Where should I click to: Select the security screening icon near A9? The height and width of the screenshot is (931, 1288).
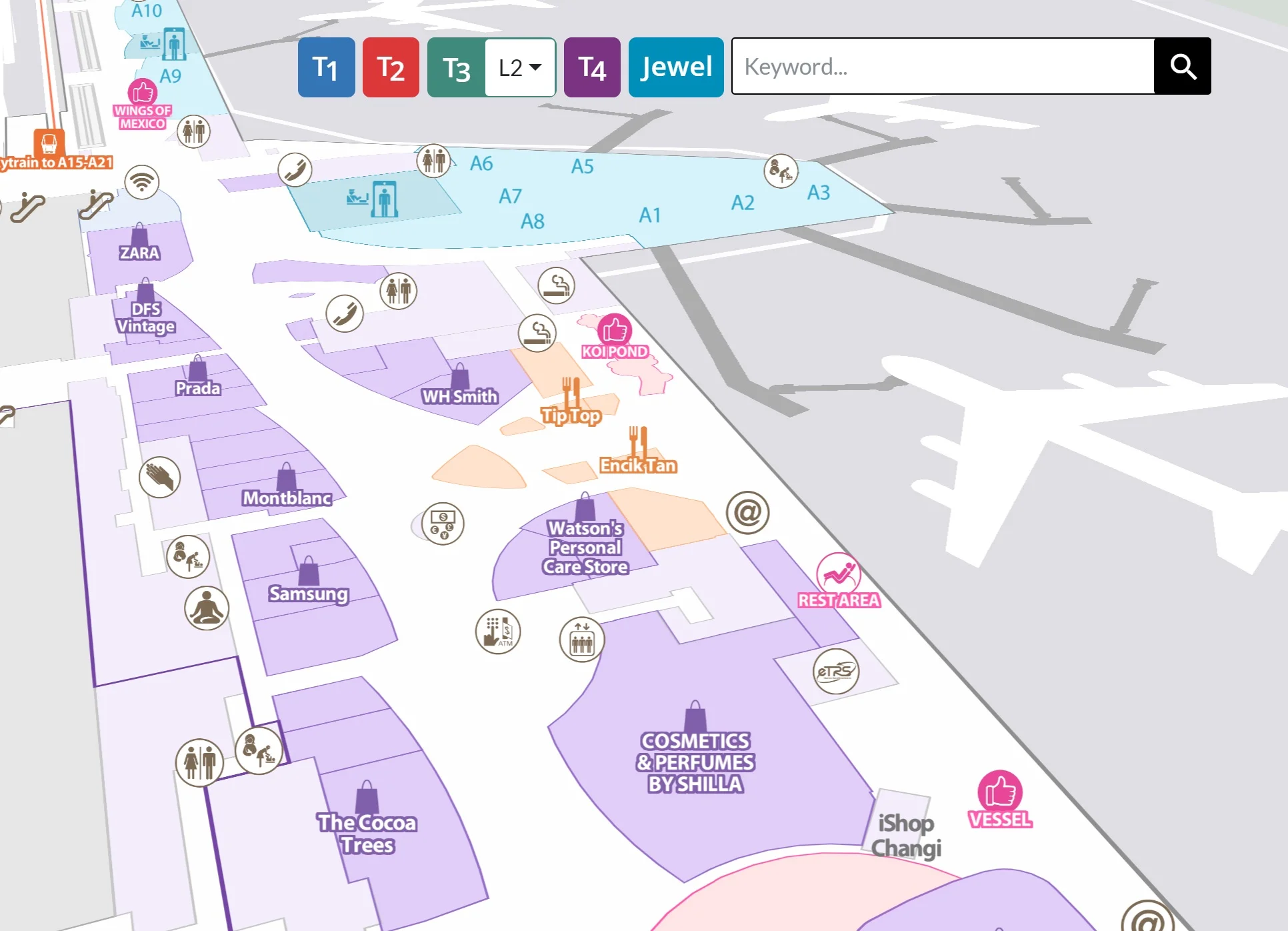pyautogui.click(x=163, y=44)
